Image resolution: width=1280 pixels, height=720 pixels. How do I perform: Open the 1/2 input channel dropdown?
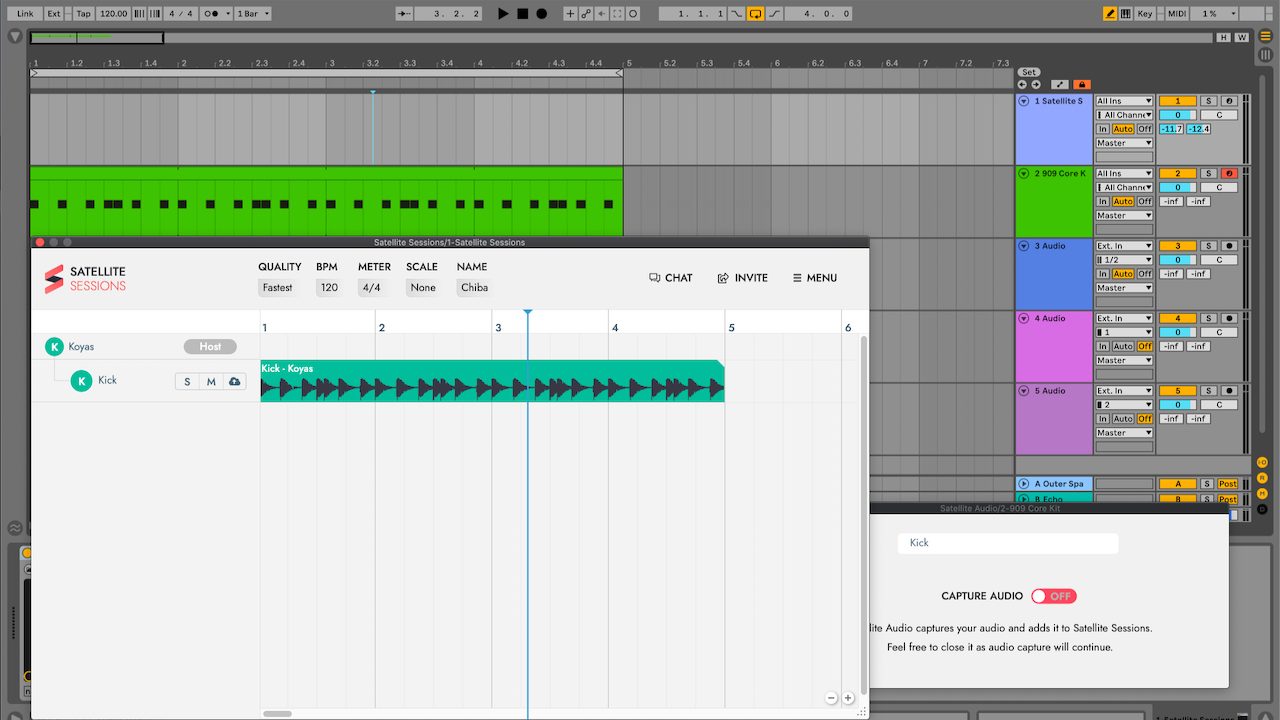(x=1124, y=260)
